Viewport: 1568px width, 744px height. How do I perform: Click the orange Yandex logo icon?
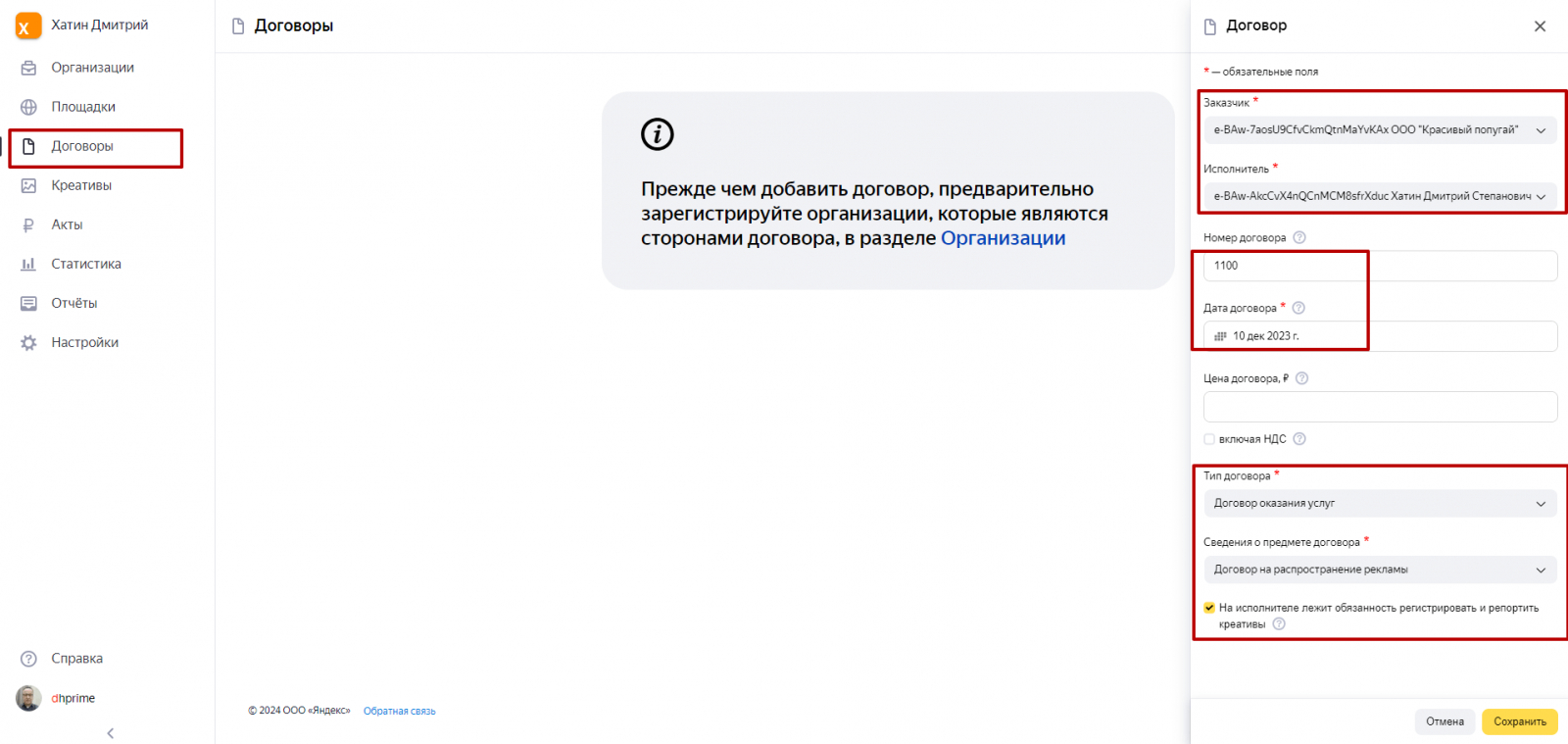click(28, 26)
